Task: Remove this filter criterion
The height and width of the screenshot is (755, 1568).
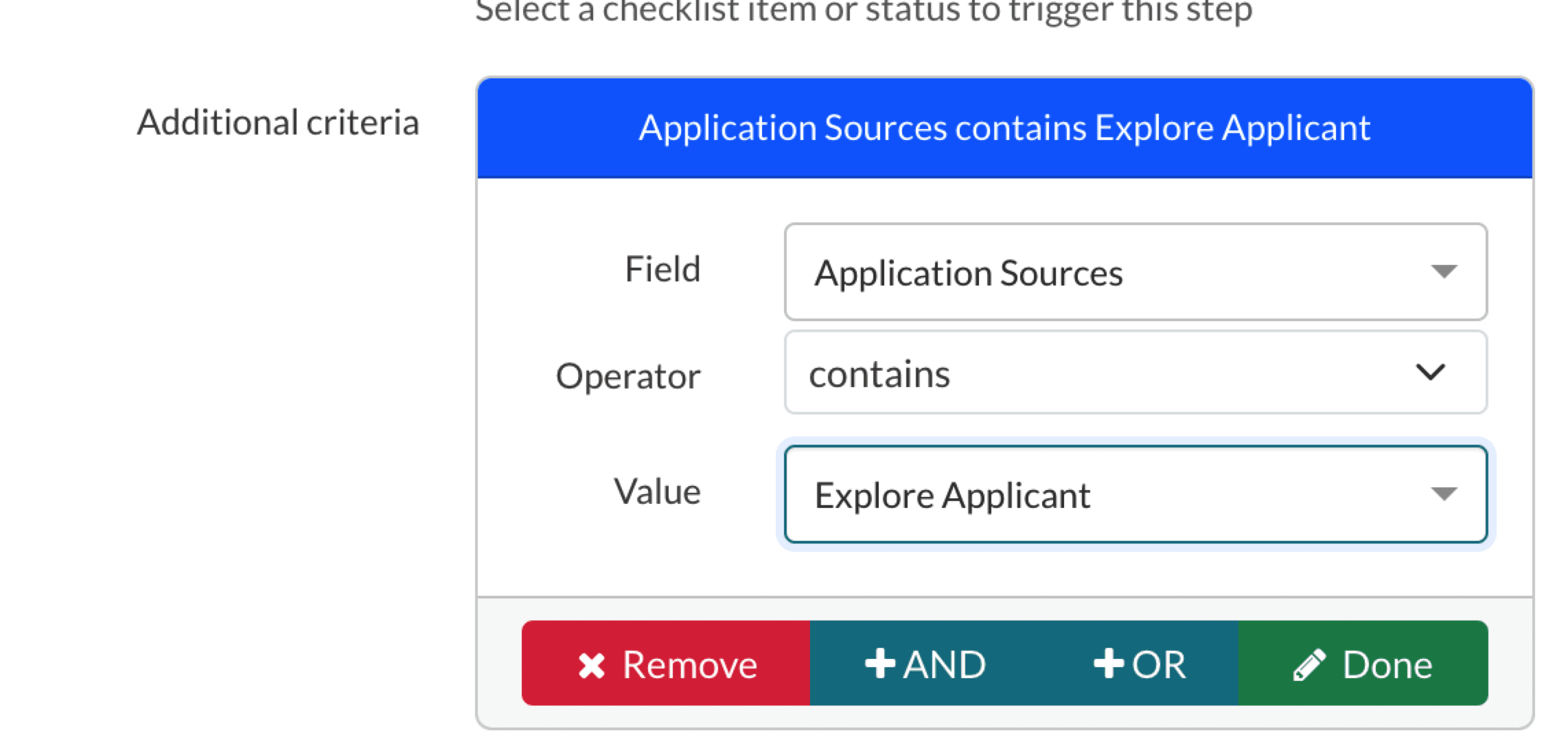Action: point(666,664)
